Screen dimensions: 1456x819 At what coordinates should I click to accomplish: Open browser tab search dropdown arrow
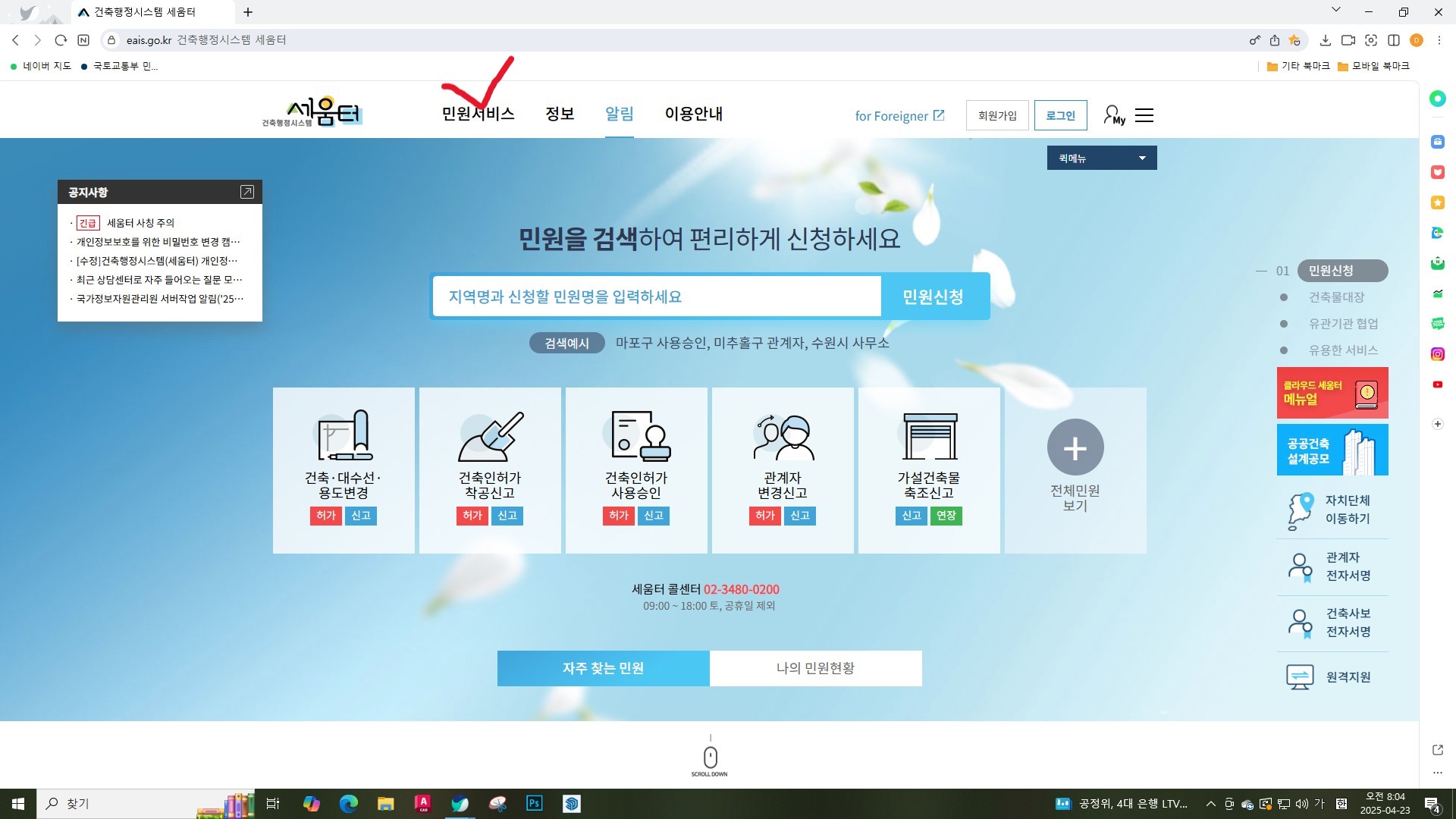1336,10
